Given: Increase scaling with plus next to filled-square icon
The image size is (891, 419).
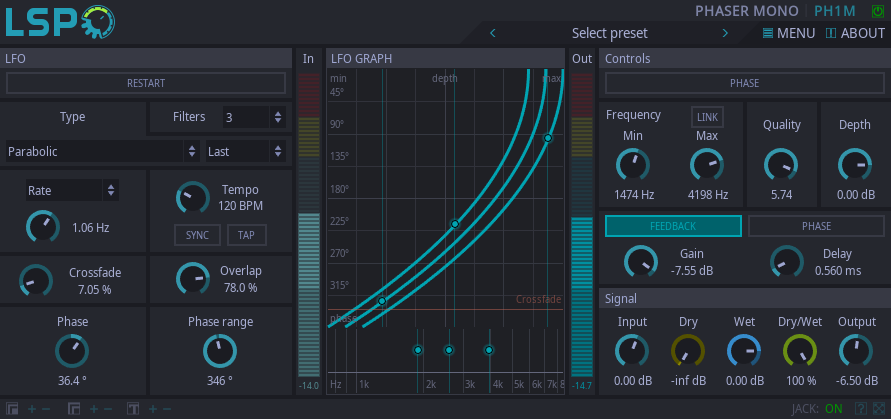Looking at the screenshot, I should click(32, 409).
